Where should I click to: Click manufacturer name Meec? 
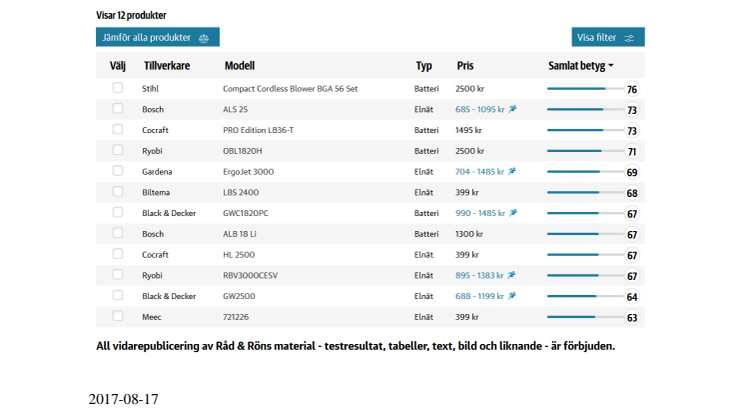[152, 317]
